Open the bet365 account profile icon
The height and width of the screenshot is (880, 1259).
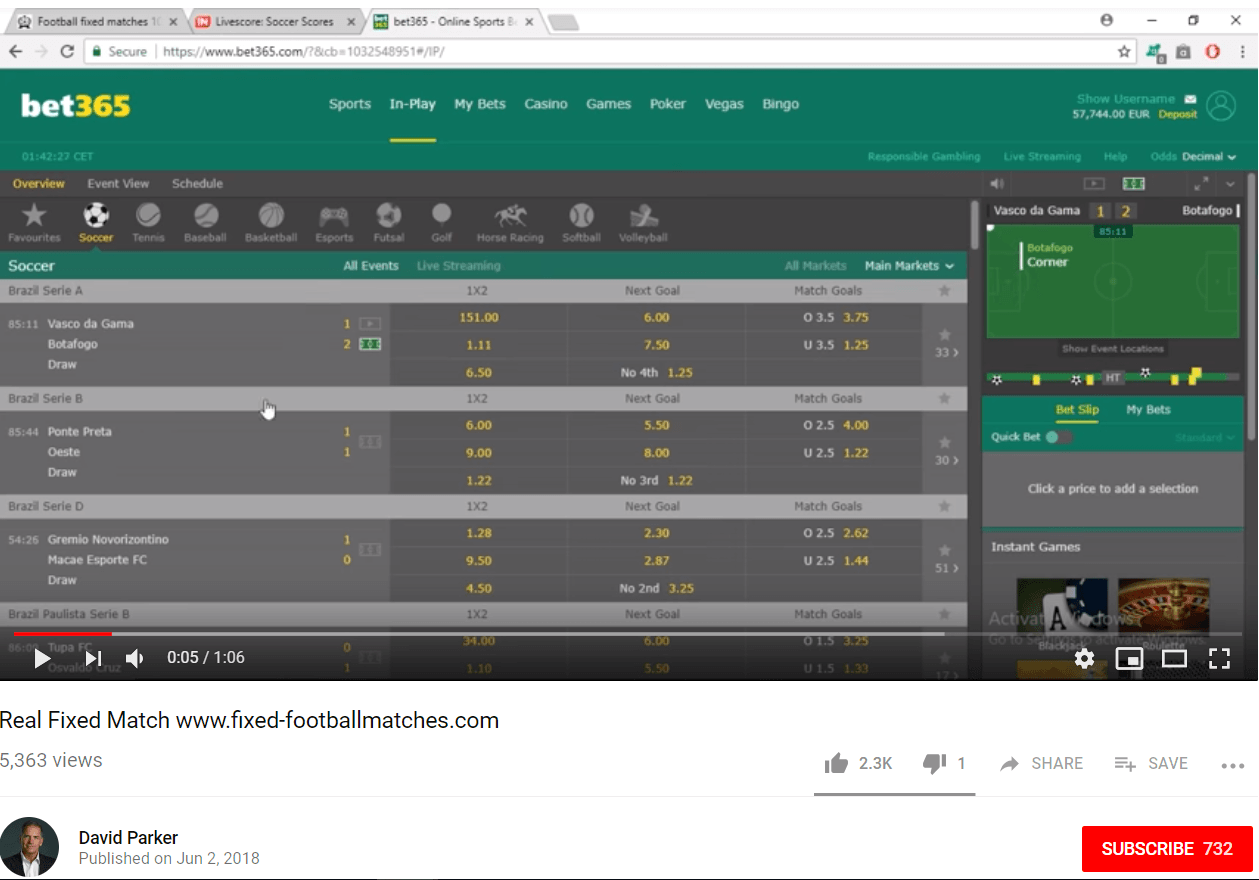pos(1221,106)
